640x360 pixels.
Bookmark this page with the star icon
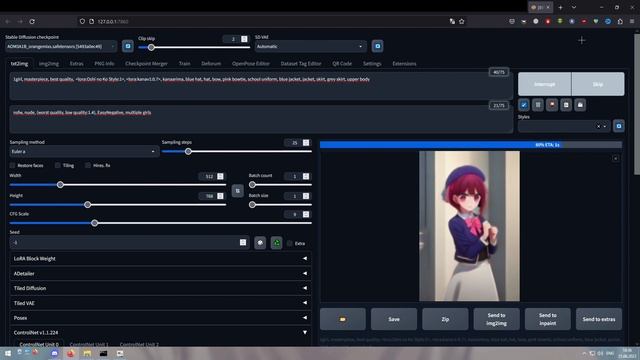(462, 21)
